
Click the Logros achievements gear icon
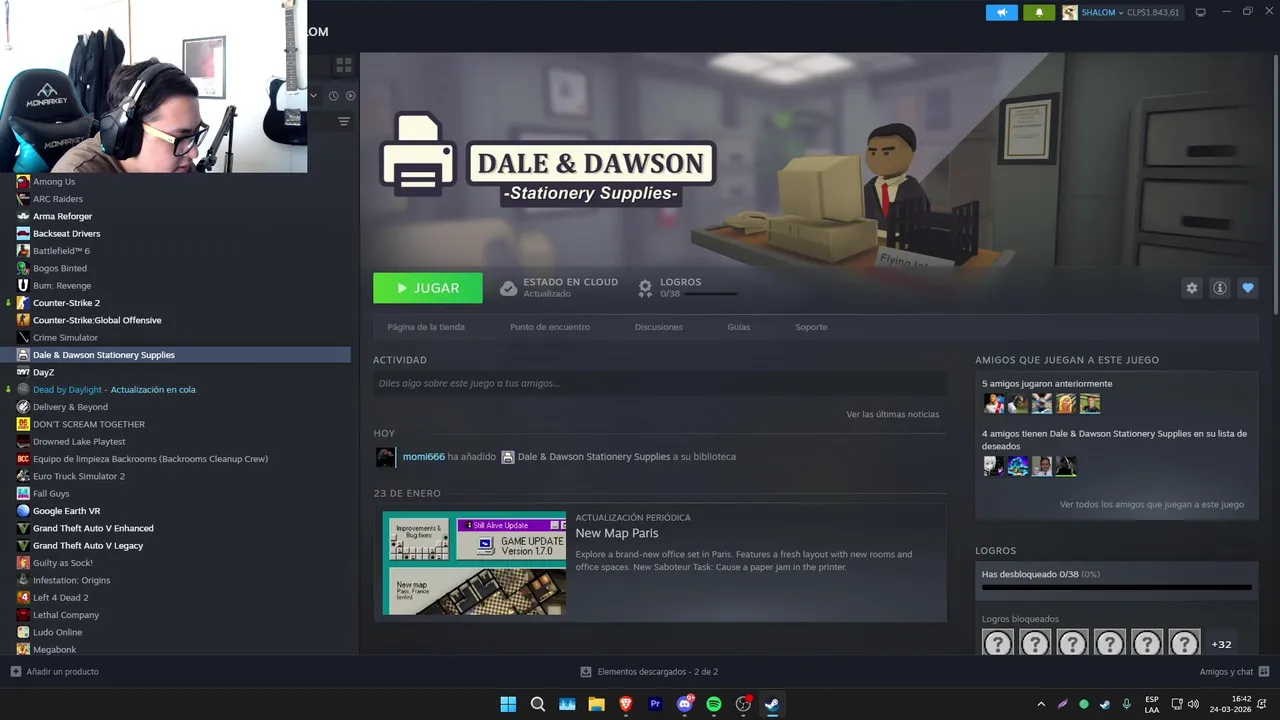coord(646,288)
